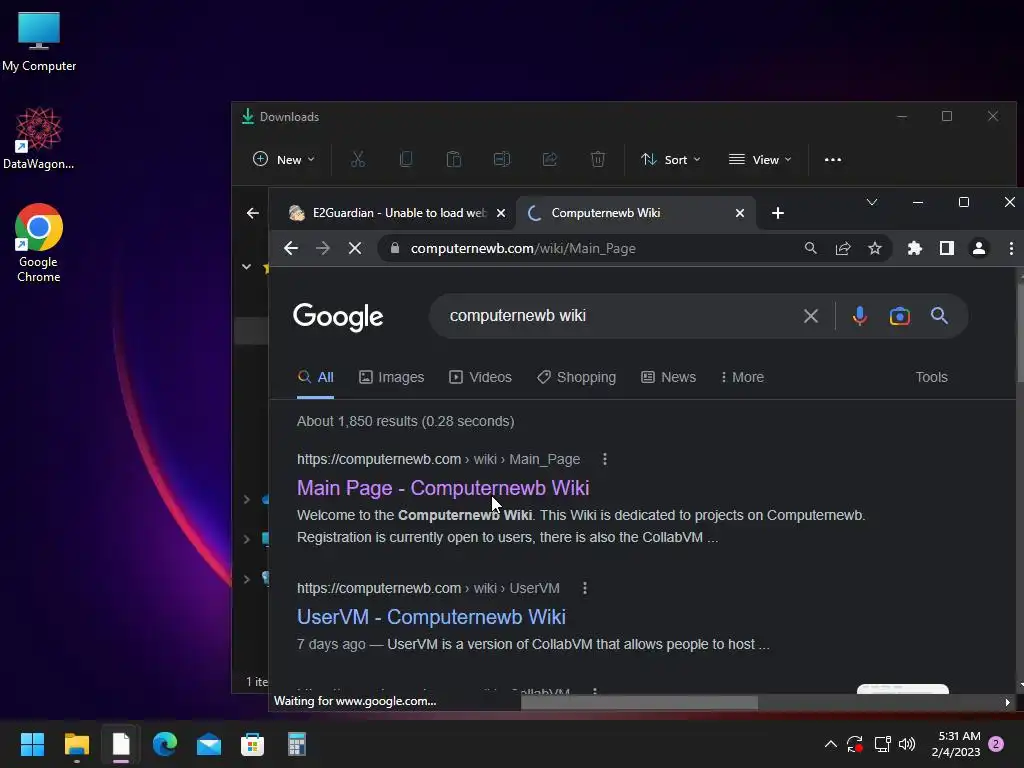
Task: Launch Google Chrome from desktop shortcut
Action: [39, 243]
